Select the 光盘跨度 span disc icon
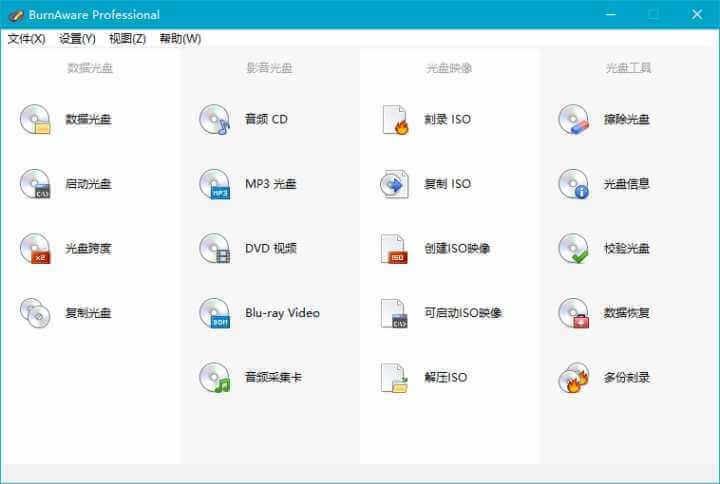The width and height of the screenshot is (720, 484). tap(35, 248)
